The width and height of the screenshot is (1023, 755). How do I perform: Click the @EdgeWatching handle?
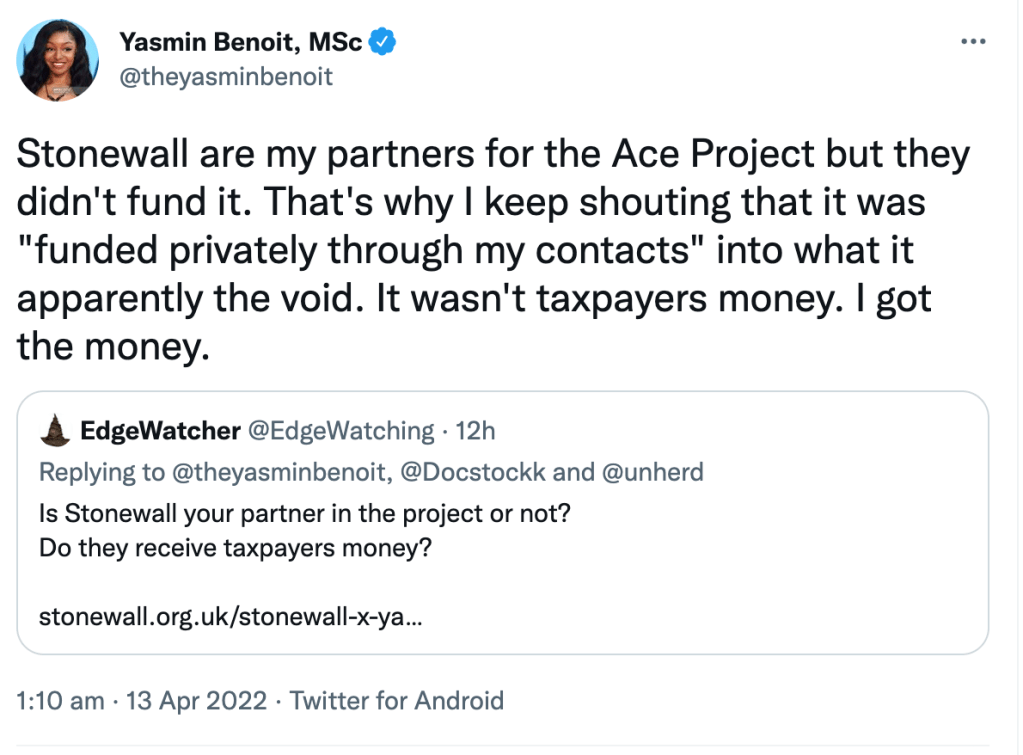point(340,431)
